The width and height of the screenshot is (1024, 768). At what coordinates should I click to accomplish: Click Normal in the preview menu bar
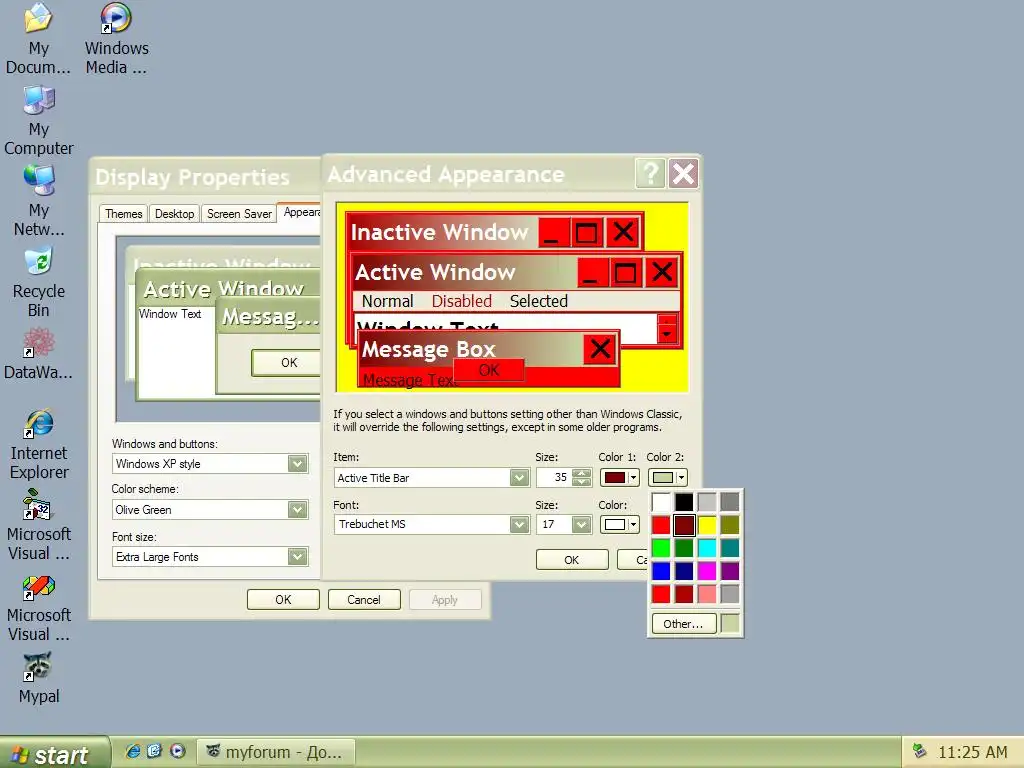tap(387, 301)
